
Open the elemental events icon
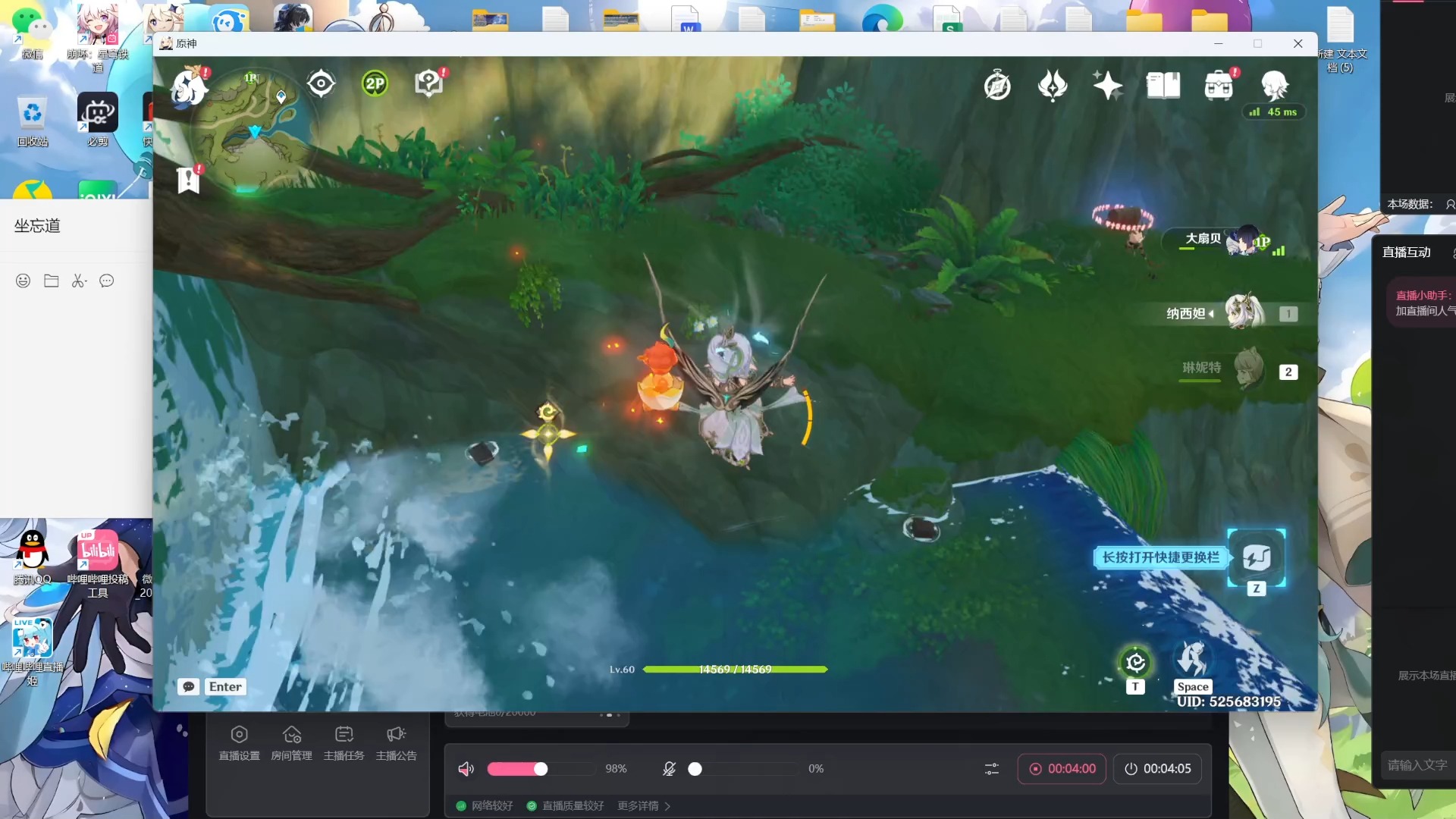[x=1053, y=86]
